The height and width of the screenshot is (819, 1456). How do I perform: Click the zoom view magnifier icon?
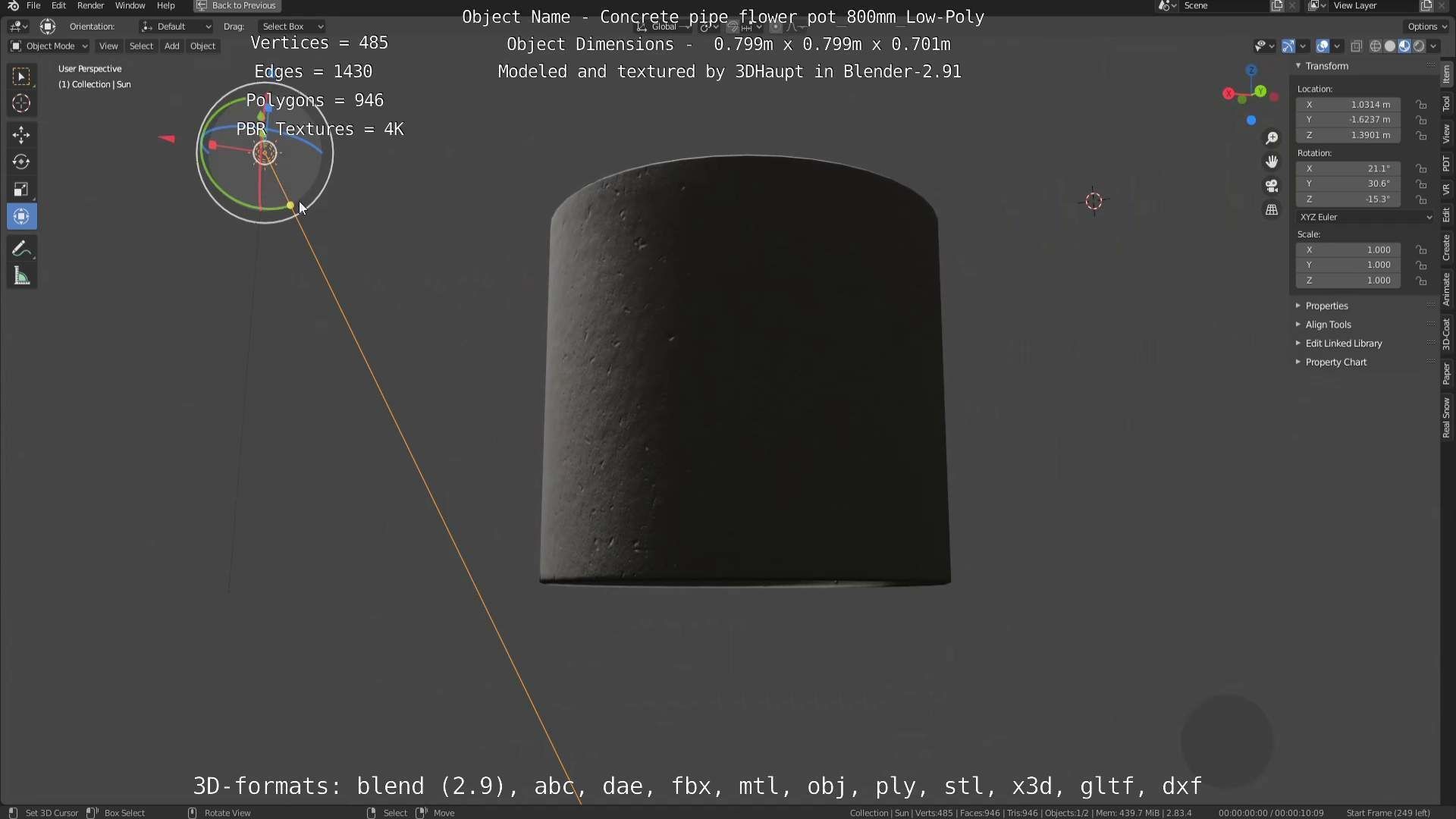point(1272,138)
